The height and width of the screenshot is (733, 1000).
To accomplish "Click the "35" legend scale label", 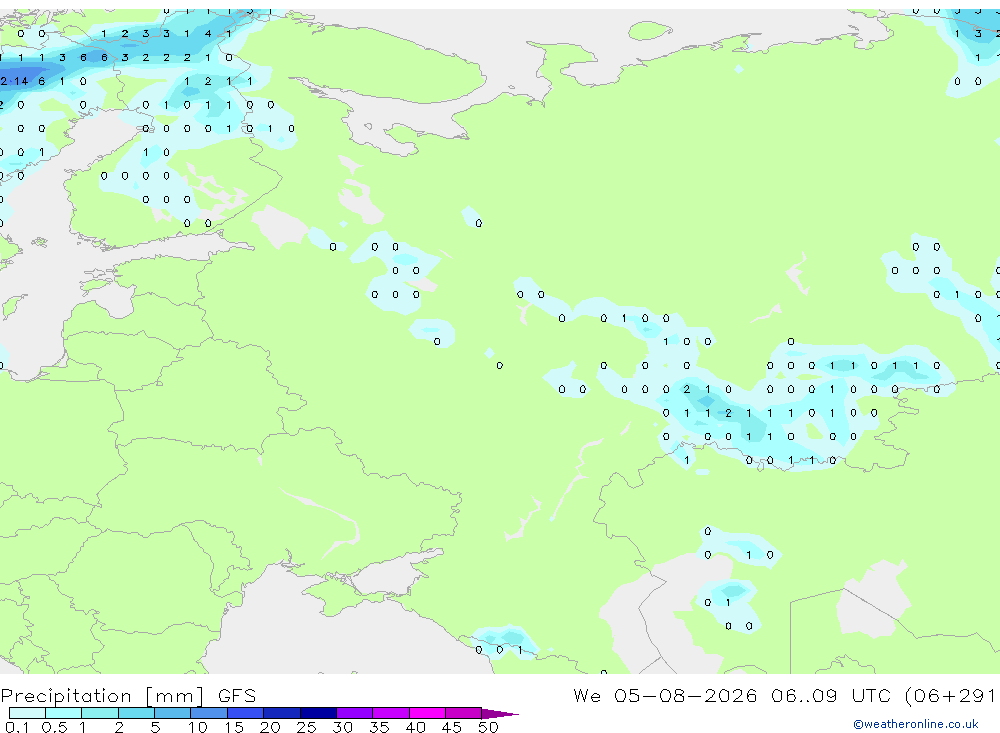I will click(379, 727).
